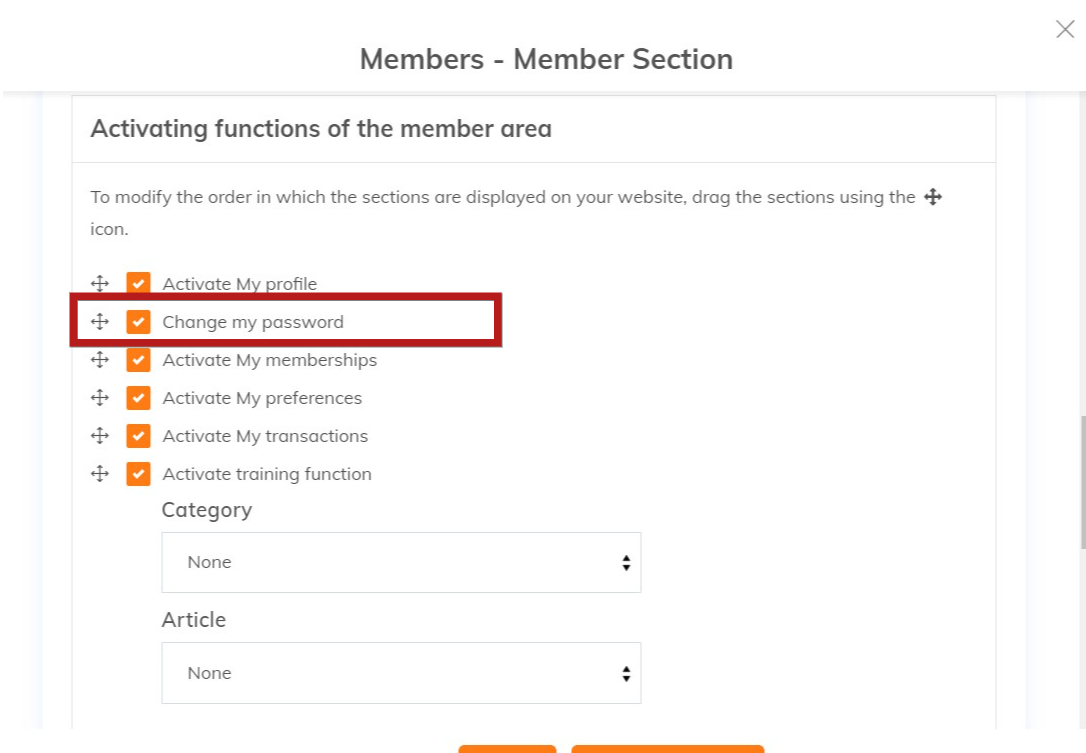The width and height of the screenshot is (1086, 753).
Task: Click the vertical scrollbar on the right edge
Action: (1081, 480)
